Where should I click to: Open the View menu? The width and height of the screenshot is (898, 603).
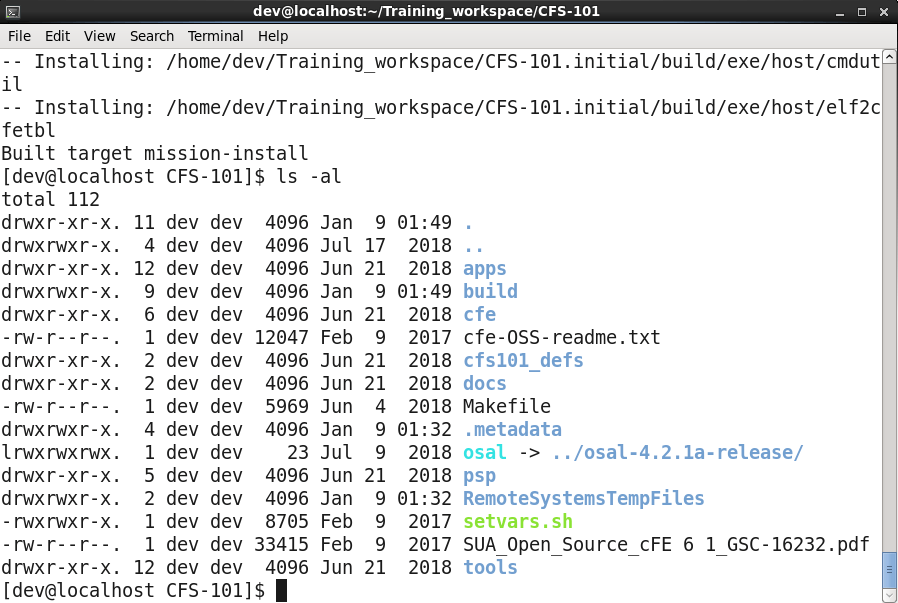tap(99, 36)
